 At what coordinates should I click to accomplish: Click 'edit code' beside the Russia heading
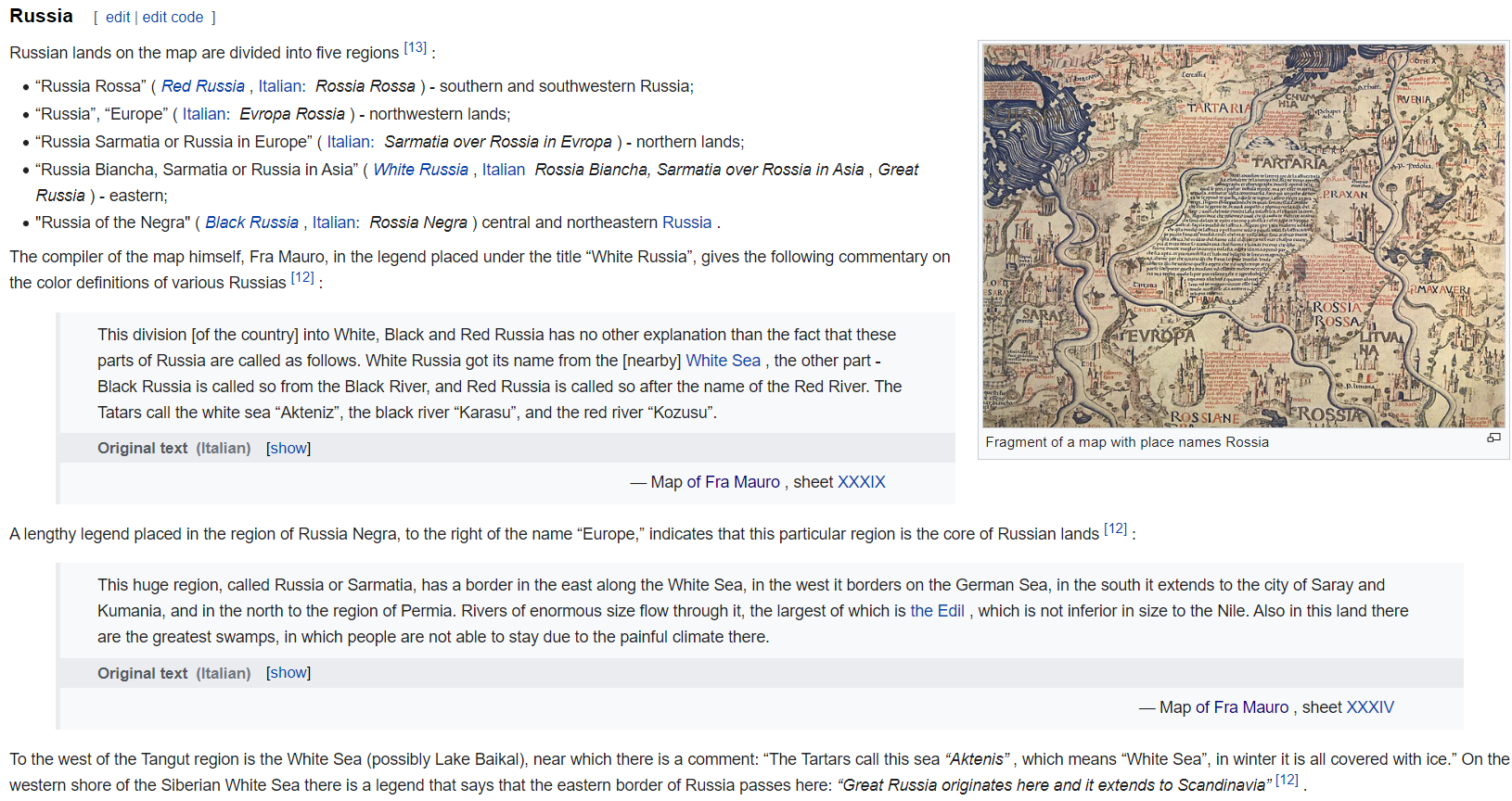point(173,17)
